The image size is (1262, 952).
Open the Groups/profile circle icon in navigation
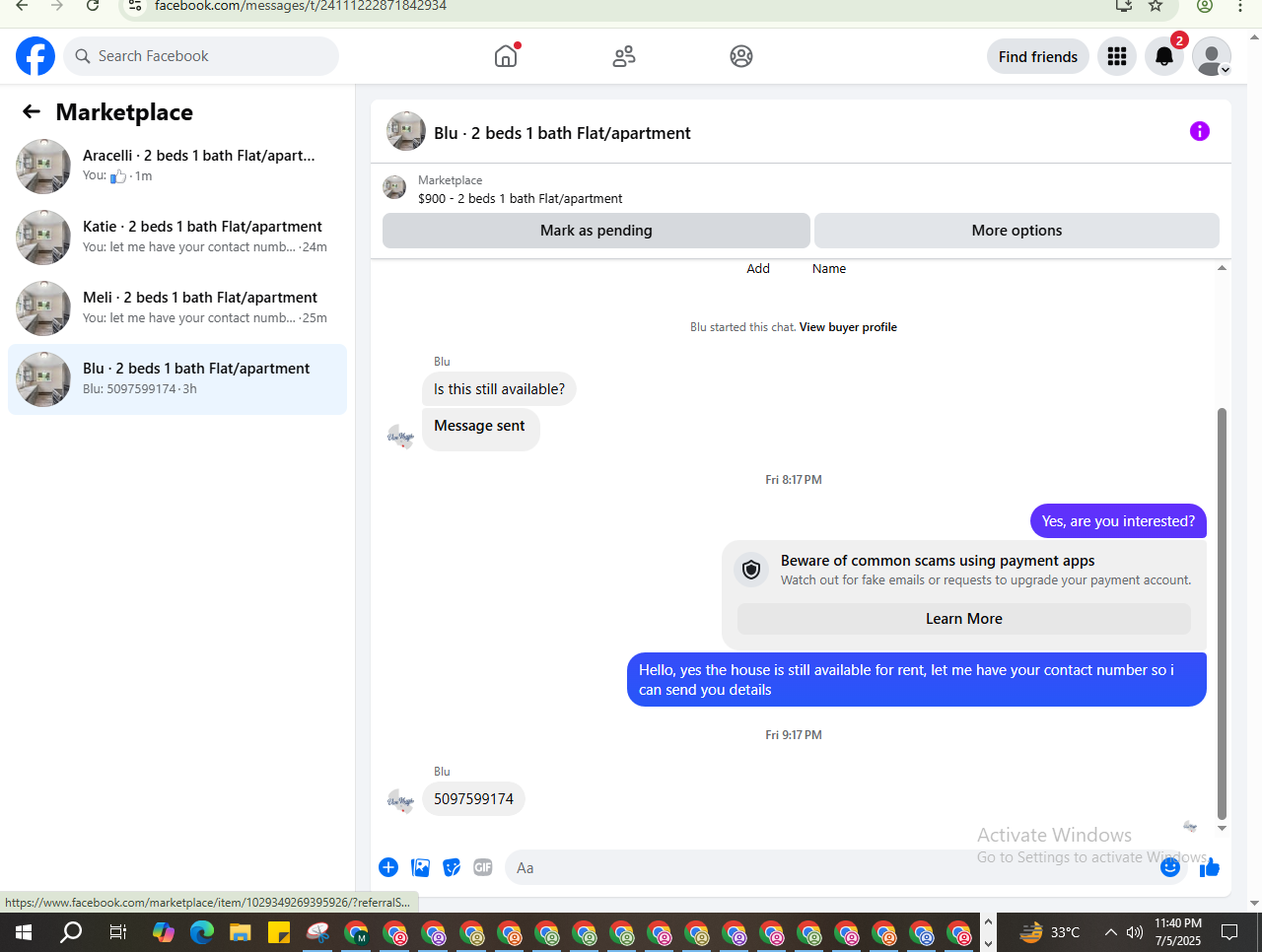tap(741, 56)
